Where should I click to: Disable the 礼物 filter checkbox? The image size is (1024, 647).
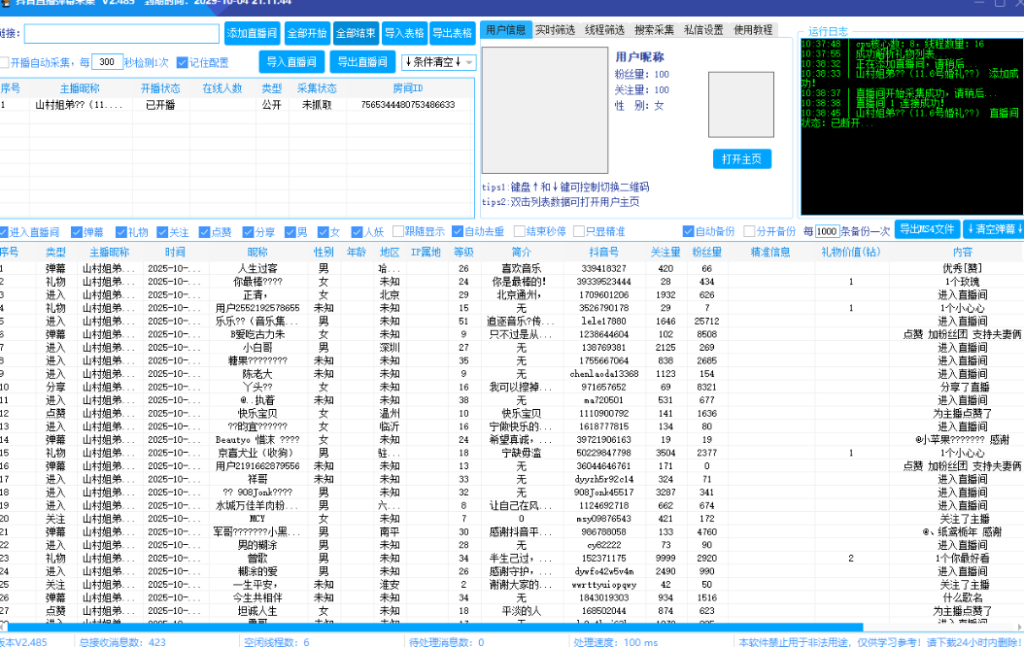pos(119,231)
